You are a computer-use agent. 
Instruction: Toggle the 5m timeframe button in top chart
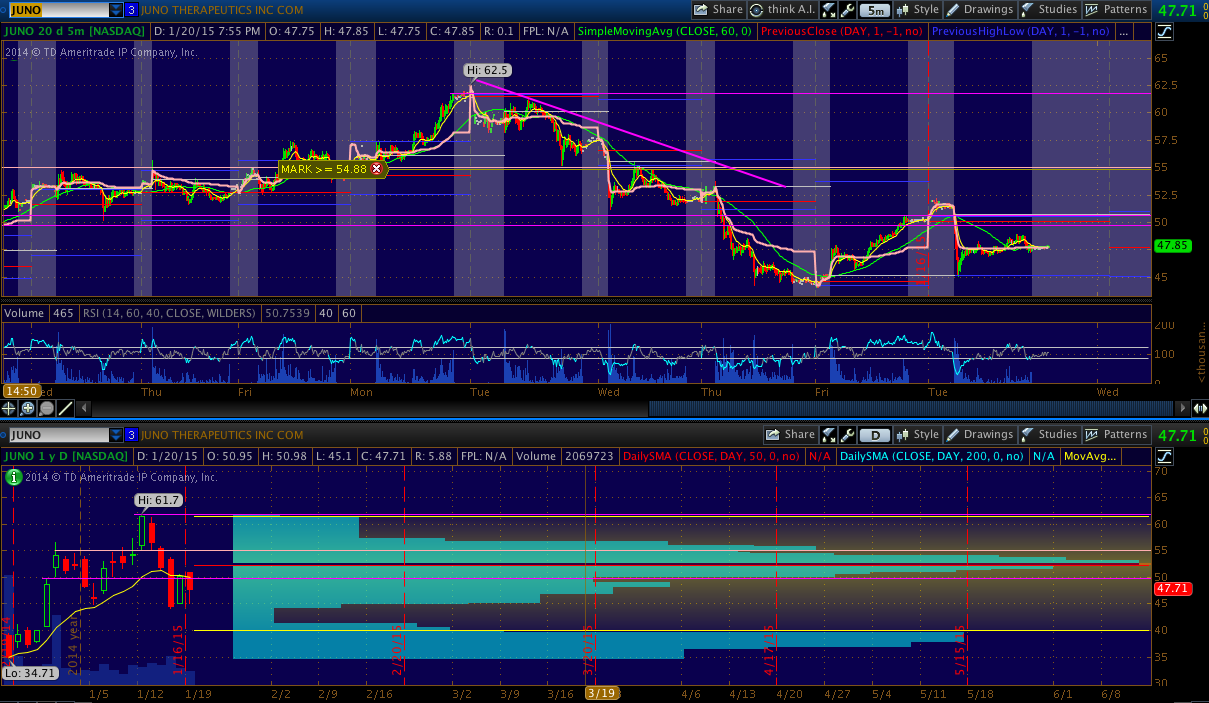tap(875, 10)
